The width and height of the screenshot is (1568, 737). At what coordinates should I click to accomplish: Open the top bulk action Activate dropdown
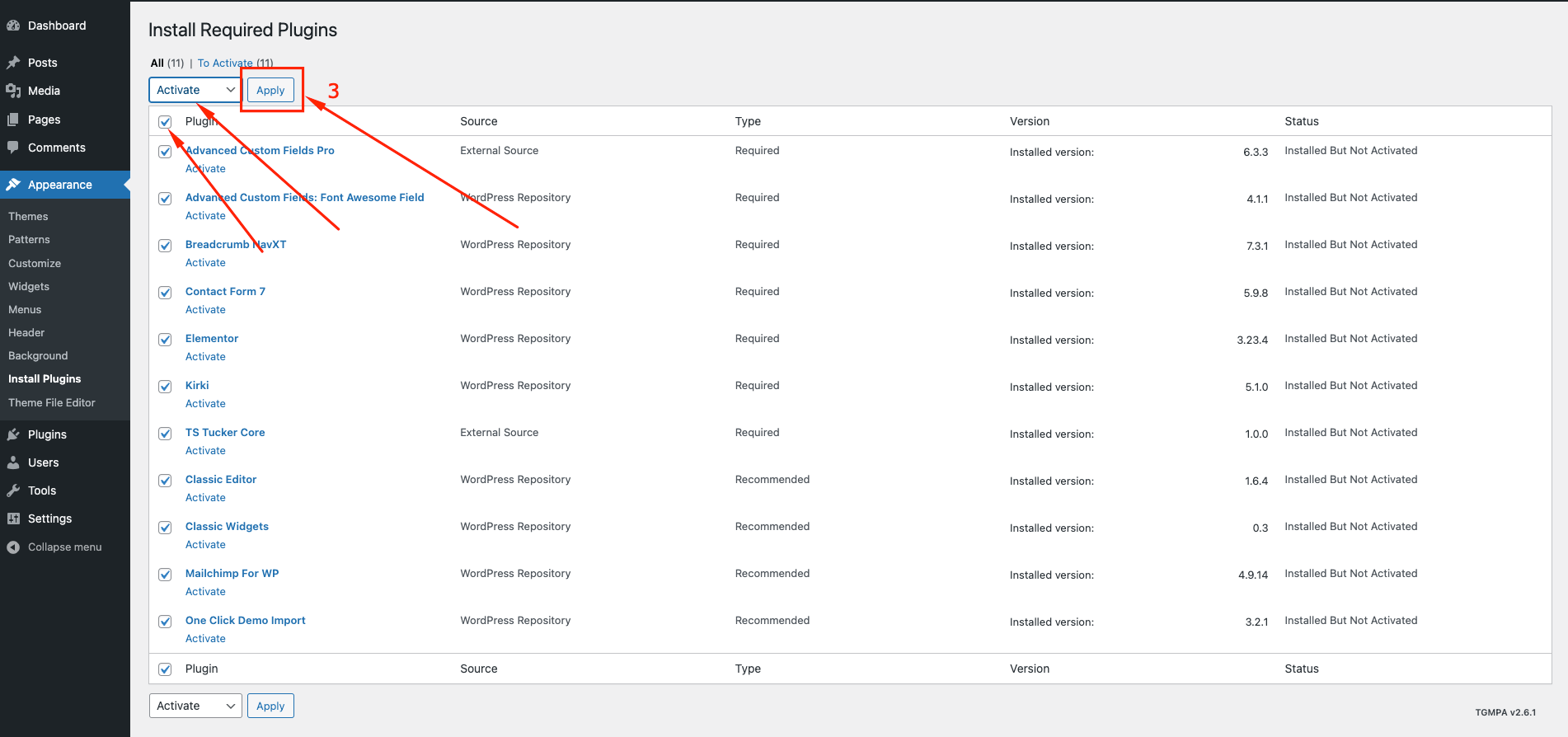click(x=195, y=90)
